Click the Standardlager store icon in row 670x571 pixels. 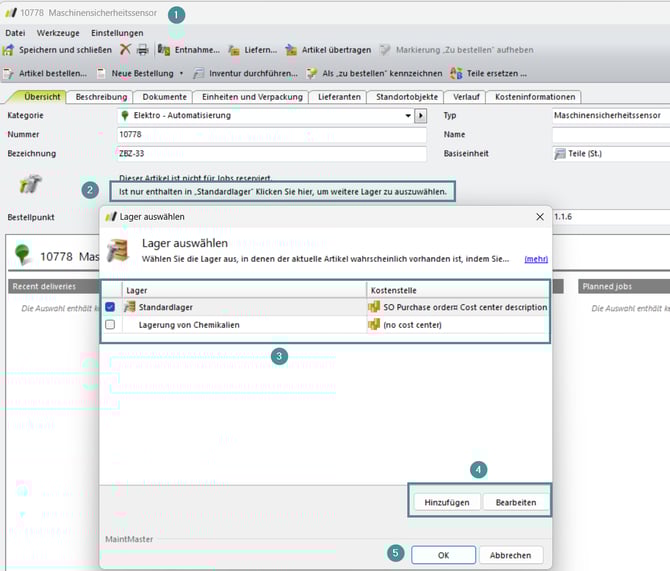click(x=129, y=307)
